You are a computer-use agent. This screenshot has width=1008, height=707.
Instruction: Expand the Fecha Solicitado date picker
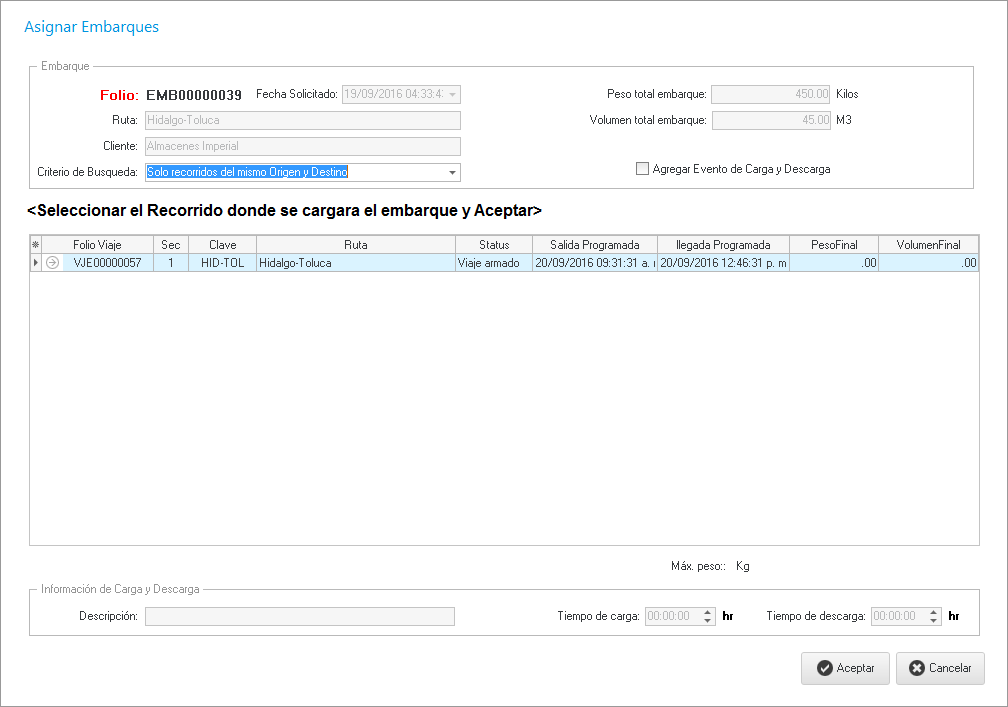tap(452, 95)
